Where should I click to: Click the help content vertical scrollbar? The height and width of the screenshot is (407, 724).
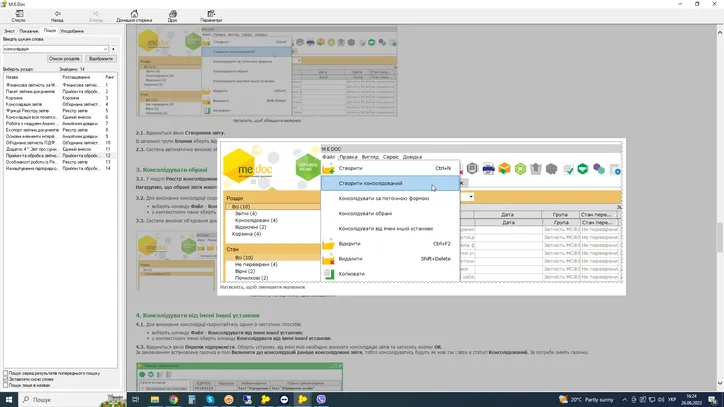tap(719, 200)
